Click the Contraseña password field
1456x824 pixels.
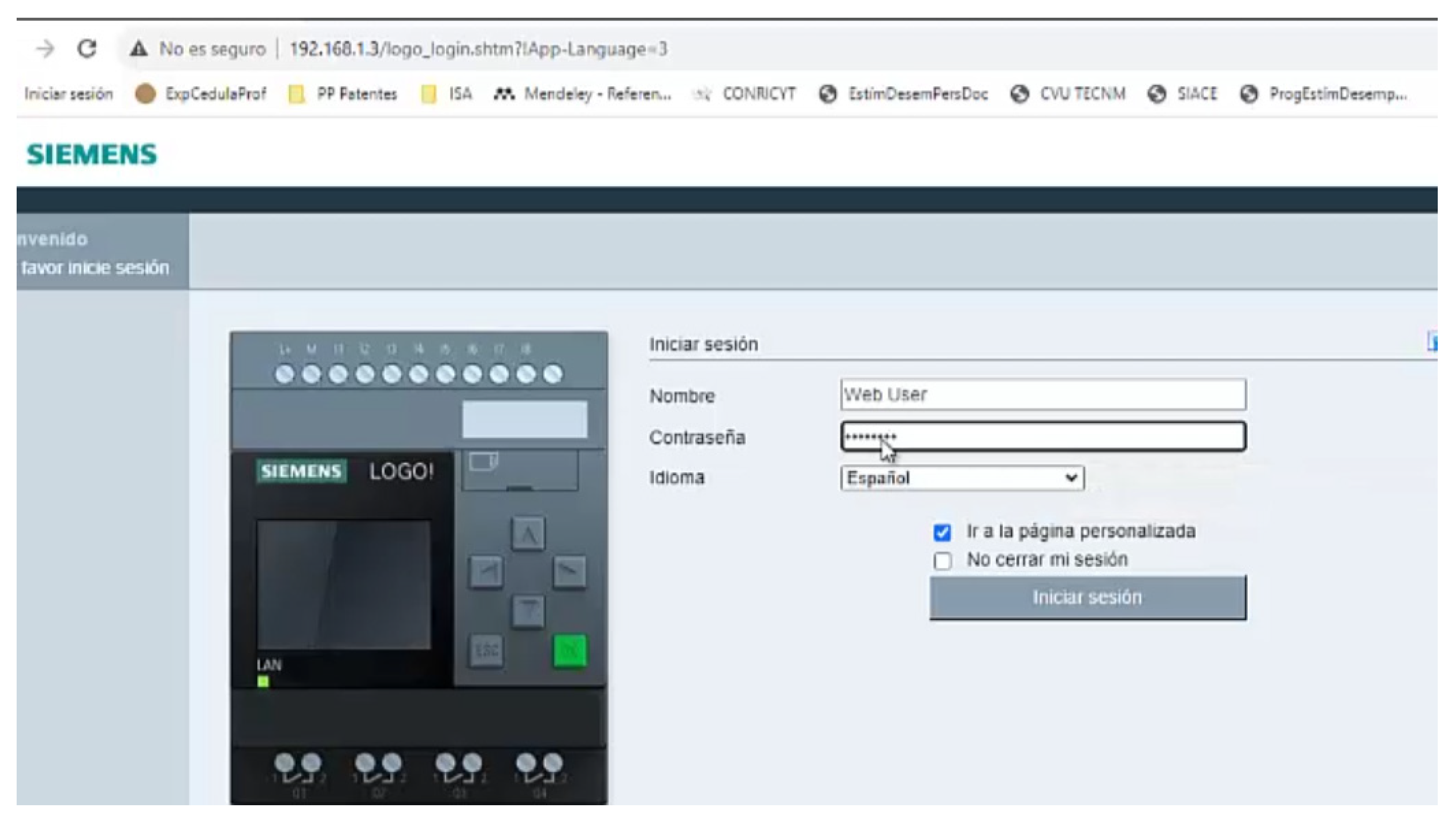pos(1043,436)
